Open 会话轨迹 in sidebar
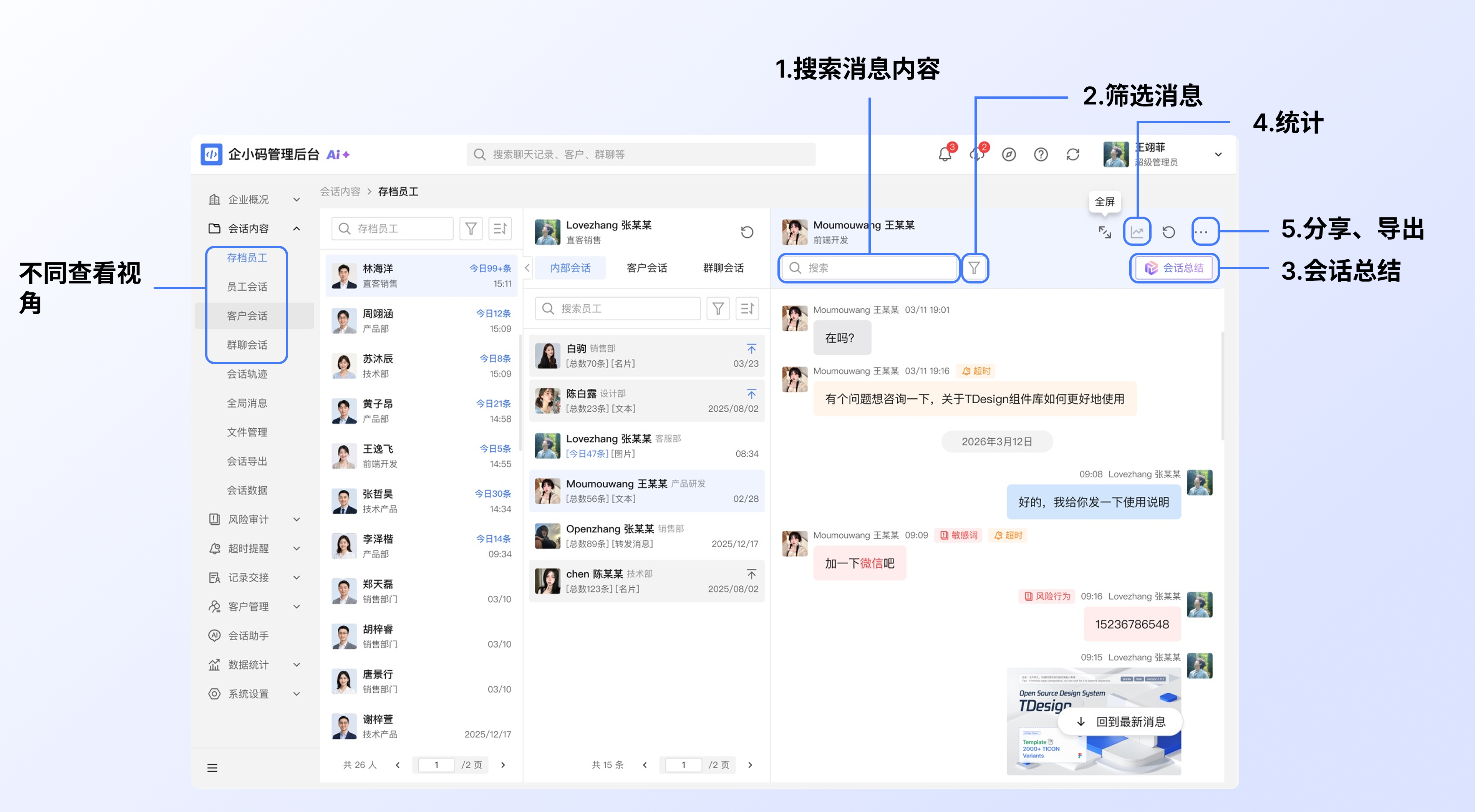 [247, 374]
